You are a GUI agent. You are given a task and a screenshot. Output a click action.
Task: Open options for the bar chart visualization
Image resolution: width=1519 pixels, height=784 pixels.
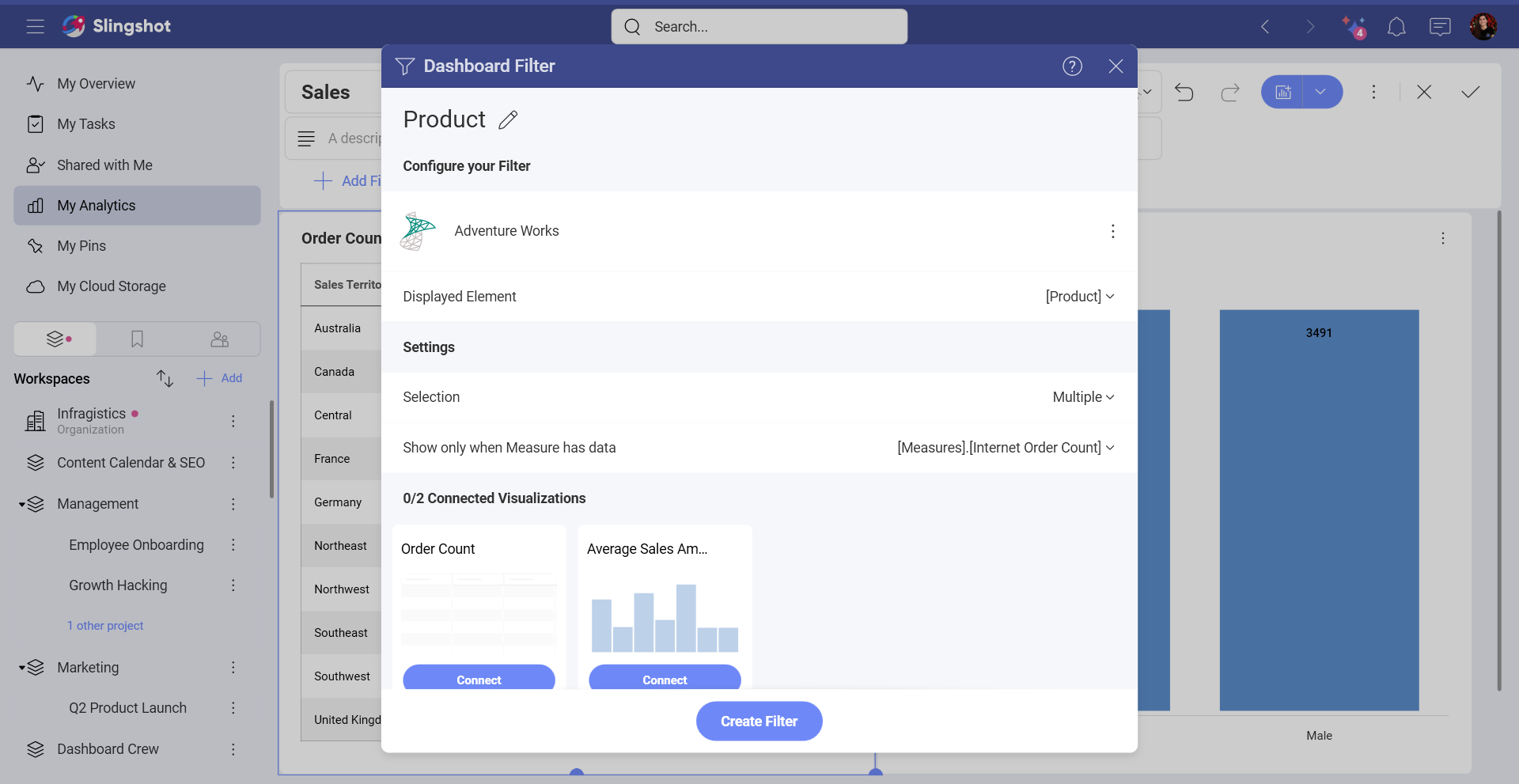tap(1443, 238)
